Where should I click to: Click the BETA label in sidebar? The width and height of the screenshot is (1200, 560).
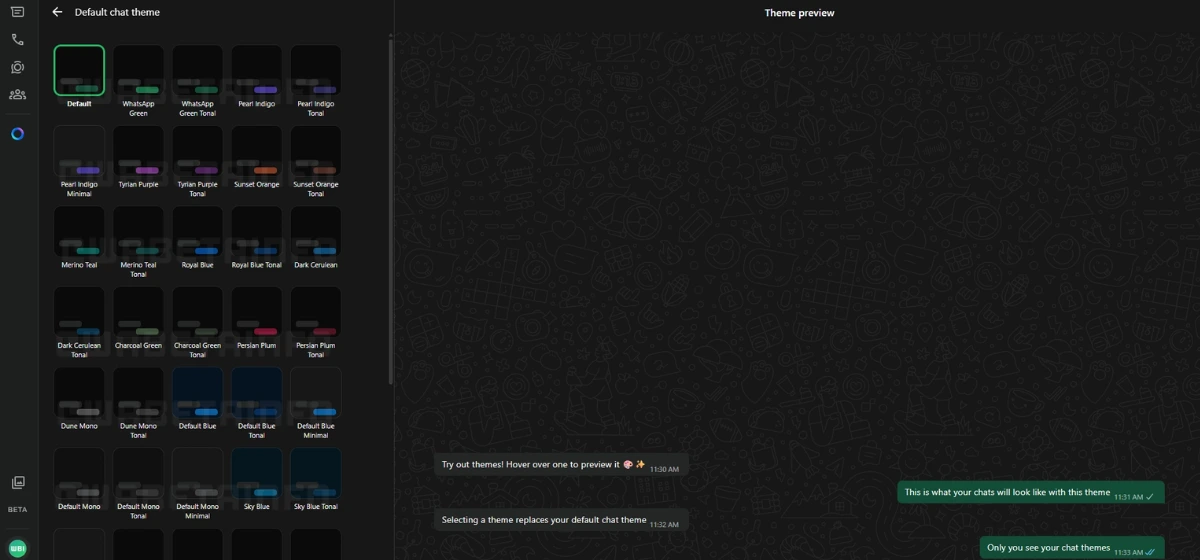17,510
